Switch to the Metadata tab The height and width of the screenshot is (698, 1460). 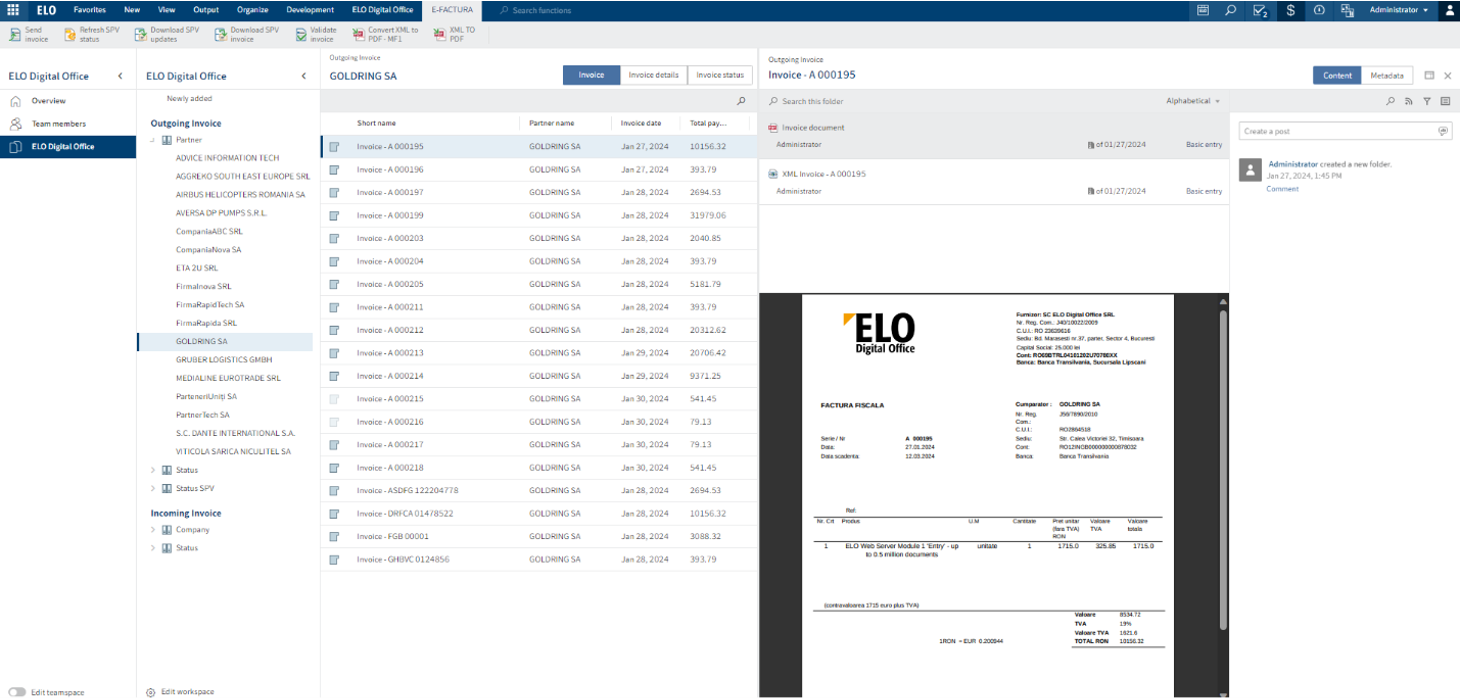tap(1386, 75)
